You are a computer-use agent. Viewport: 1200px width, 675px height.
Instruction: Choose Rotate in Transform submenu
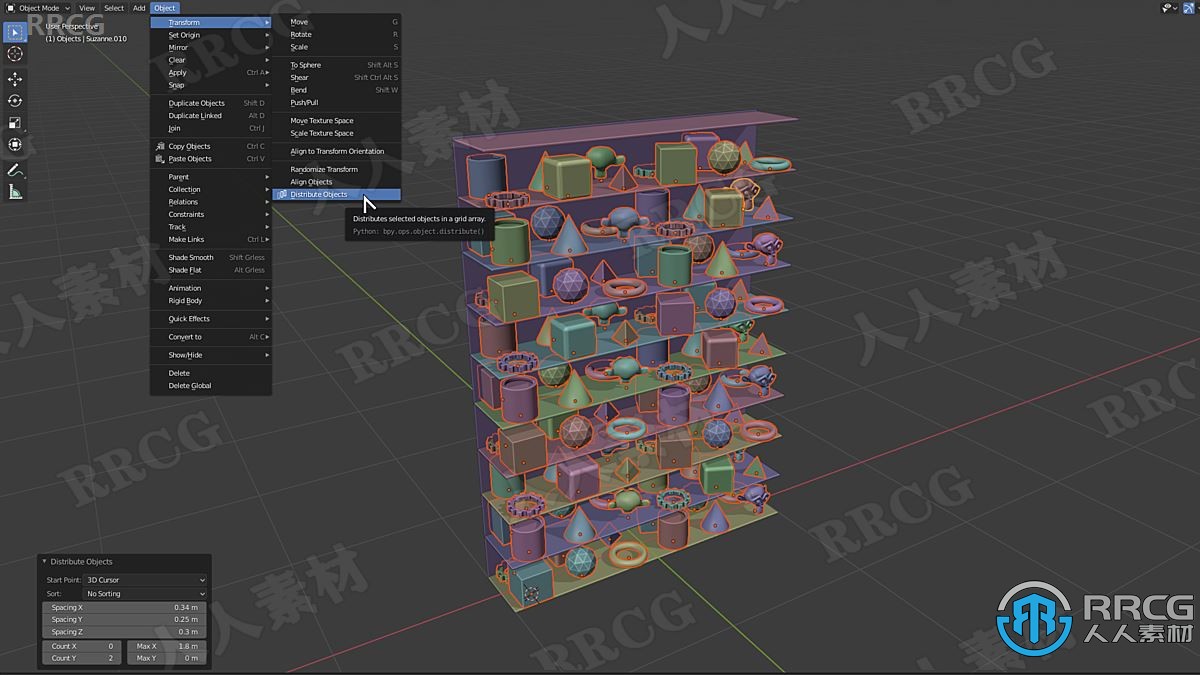pyautogui.click(x=337, y=34)
